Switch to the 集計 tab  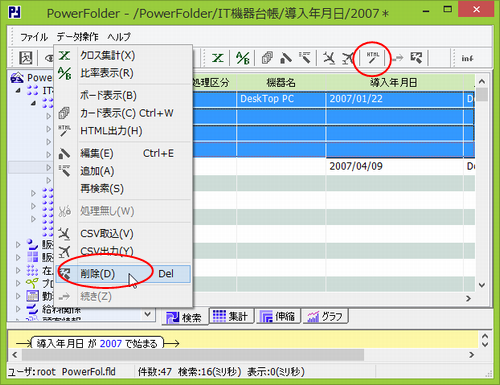pos(231,316)
